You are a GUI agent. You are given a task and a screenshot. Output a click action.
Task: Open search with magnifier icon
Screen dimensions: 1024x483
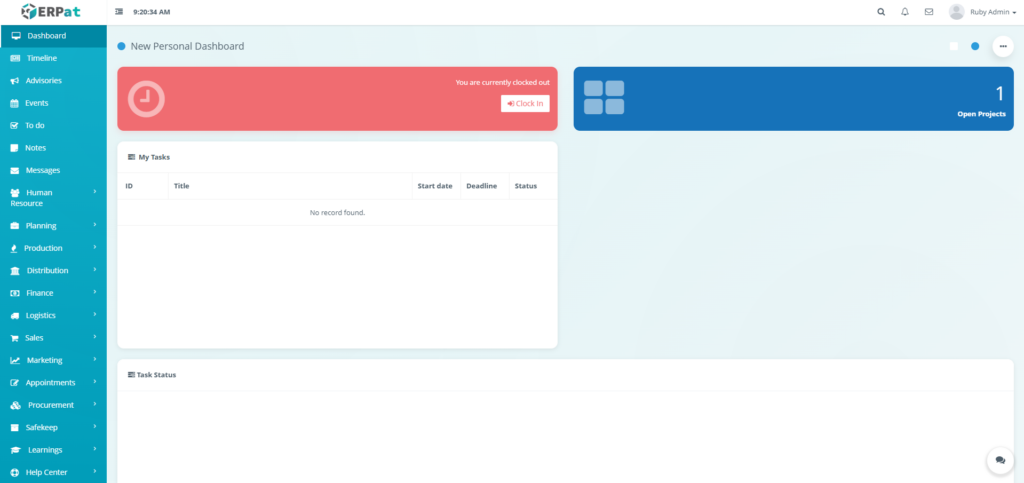(x=881, y=12)
